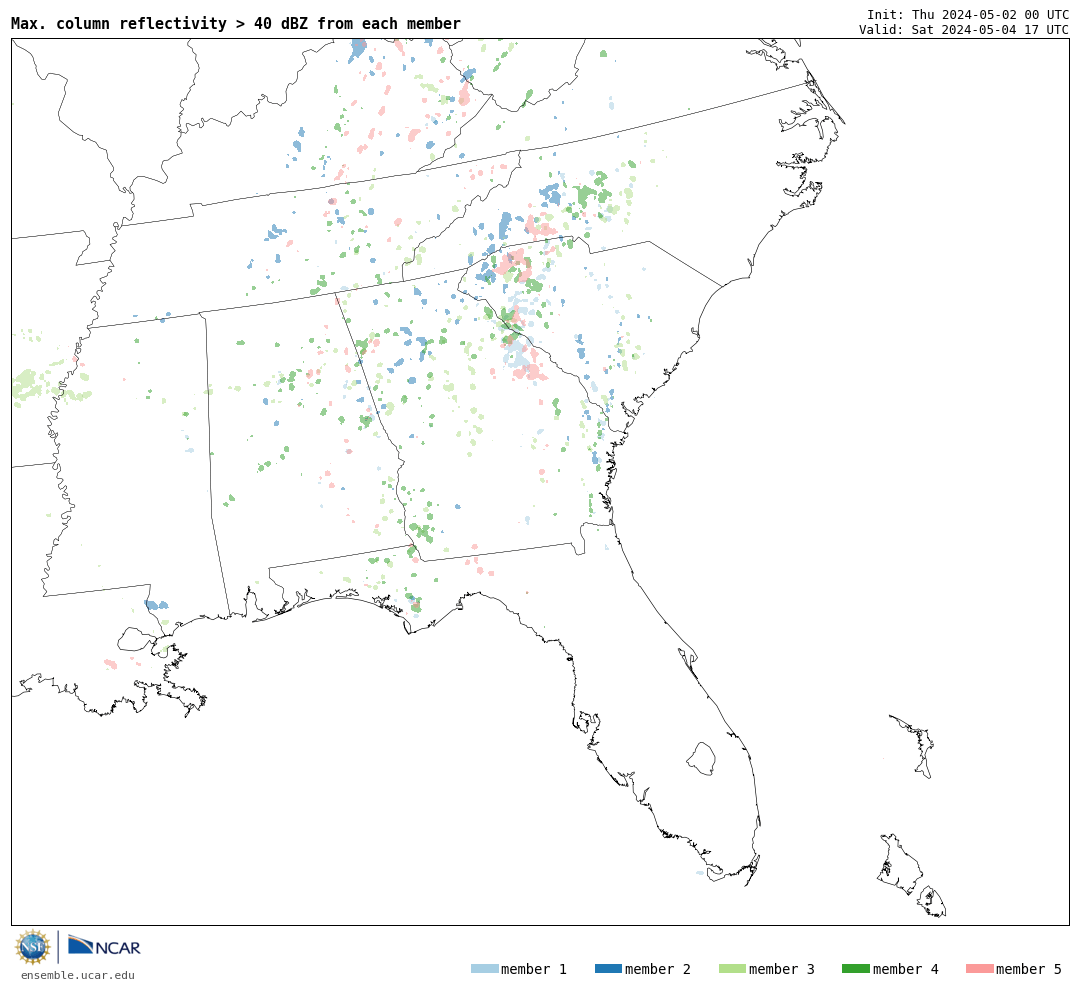Viewport: 1080px width, 988px height.
Task: Click the member 5 pink swatch
Action: click(979, 969)
